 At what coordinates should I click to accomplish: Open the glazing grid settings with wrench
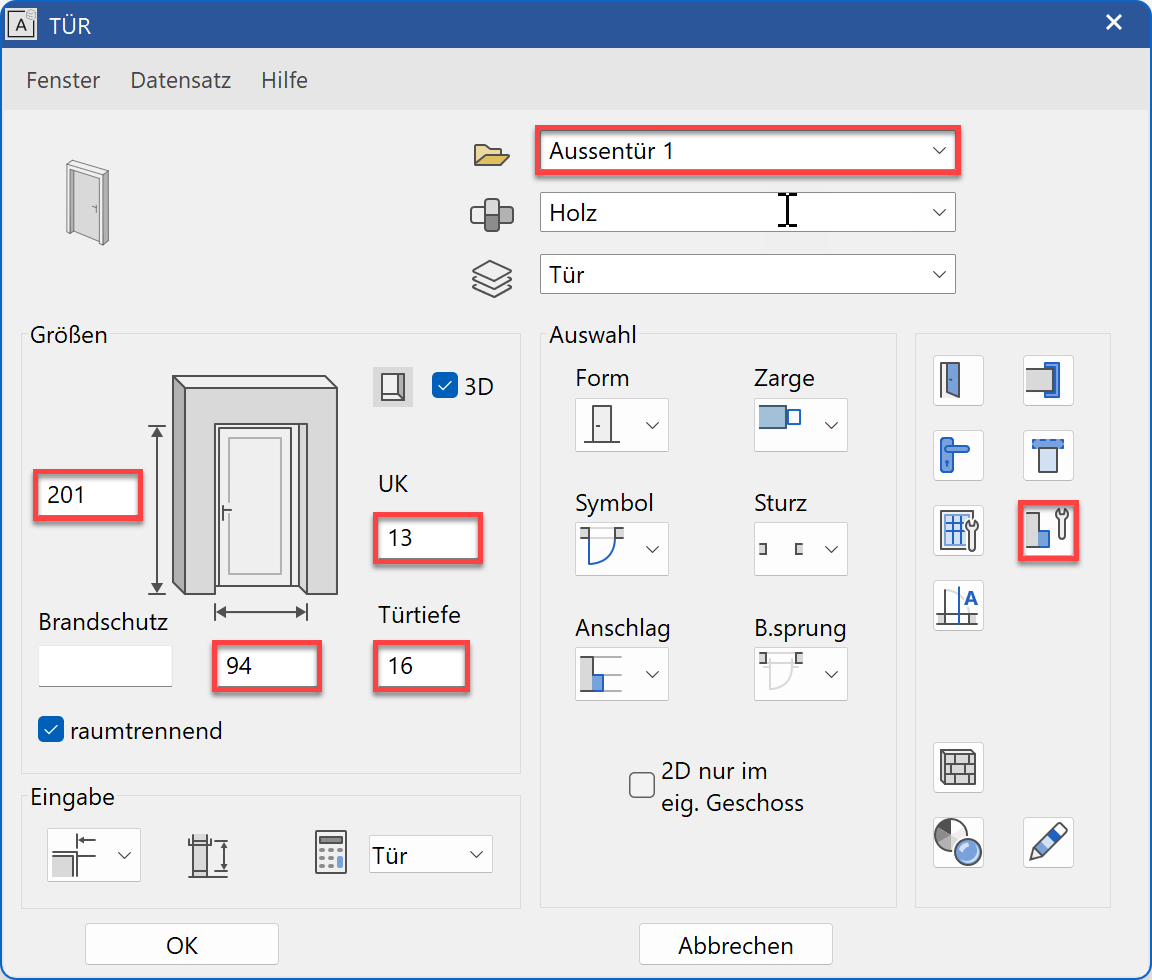point(958,530)
